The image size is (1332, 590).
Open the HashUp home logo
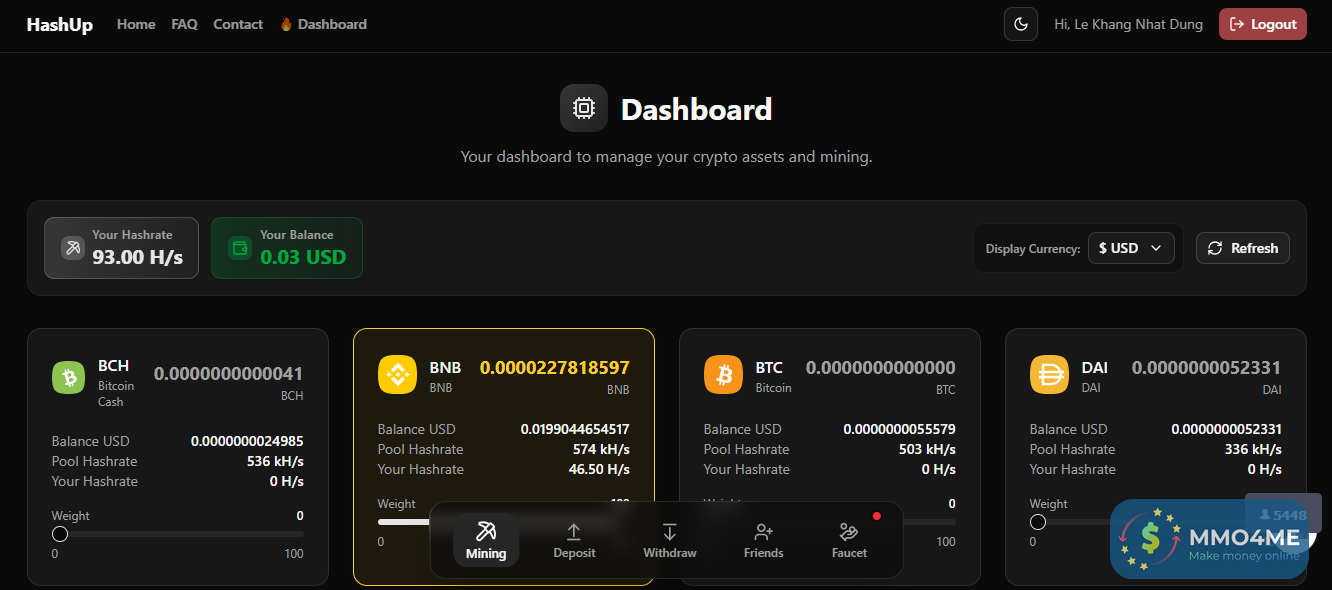(x=60, y=25)
